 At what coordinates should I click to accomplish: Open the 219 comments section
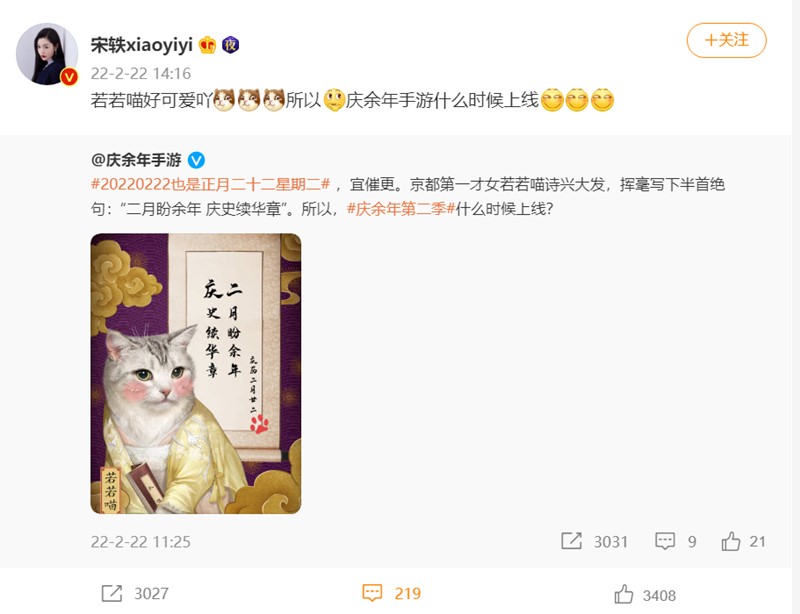pos(391,593)
